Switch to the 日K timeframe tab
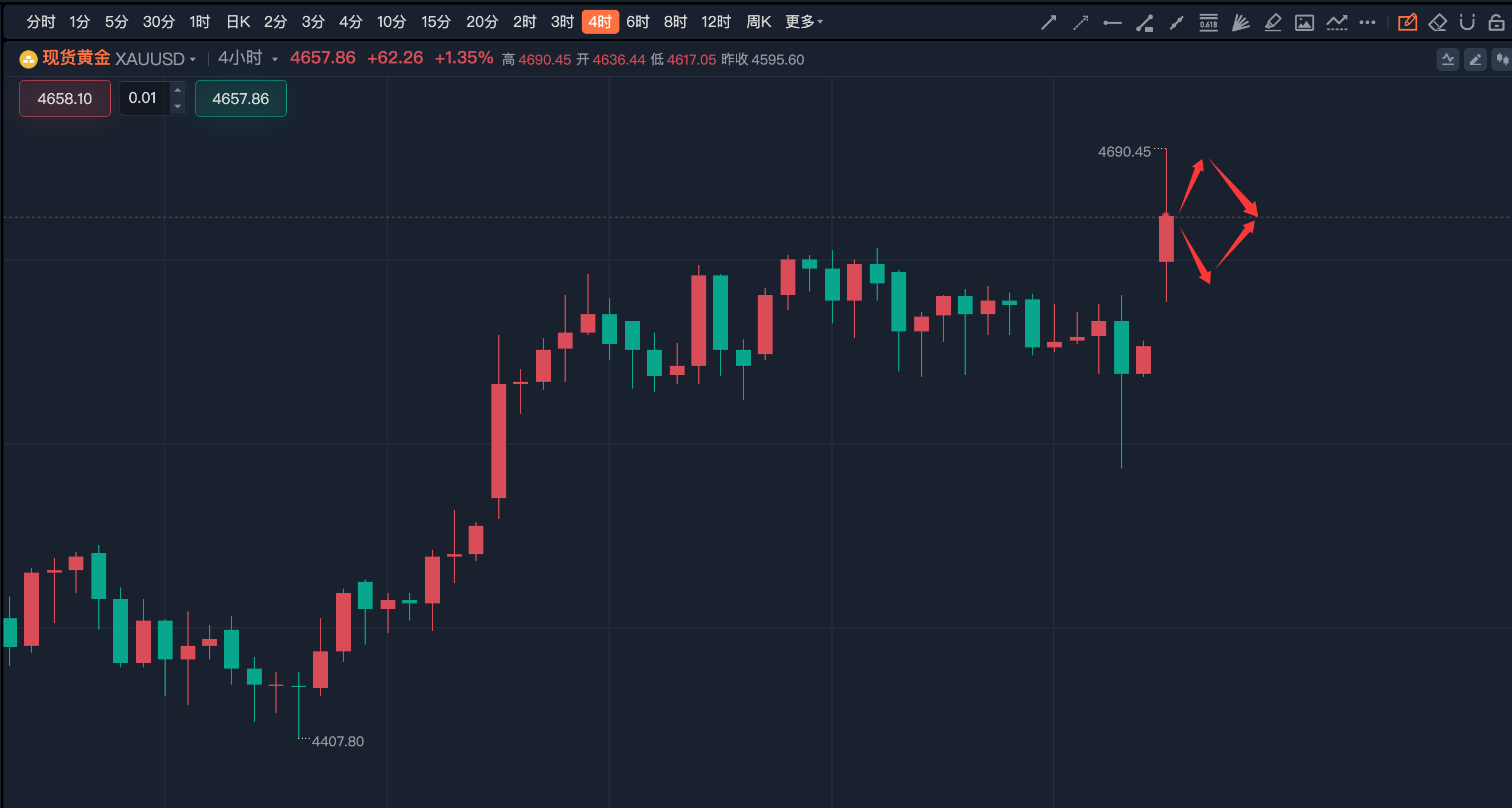Viewport: 1512px width, 808px height. pos(238,22)
